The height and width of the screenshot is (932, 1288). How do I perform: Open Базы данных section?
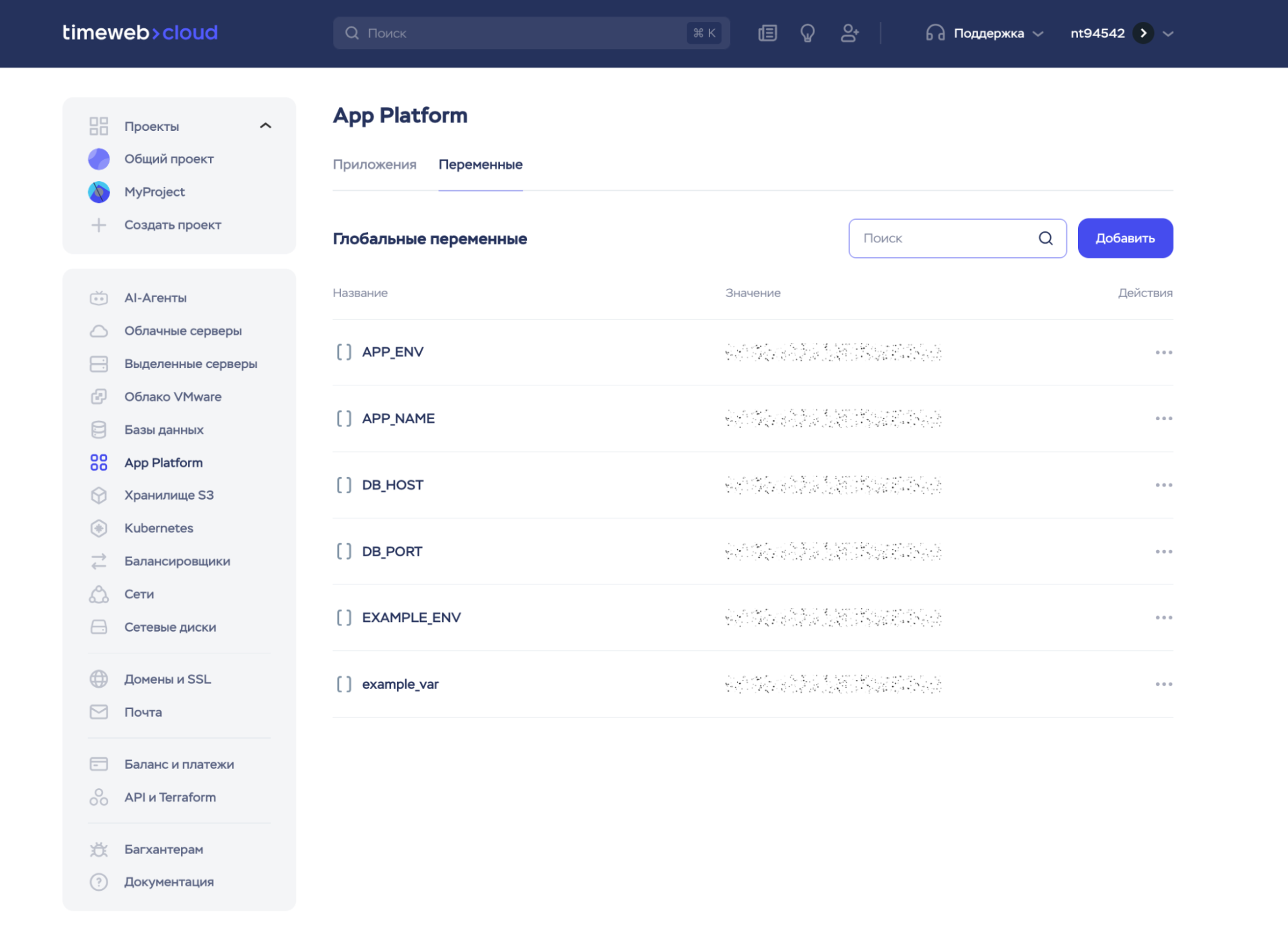coord(164,429)
